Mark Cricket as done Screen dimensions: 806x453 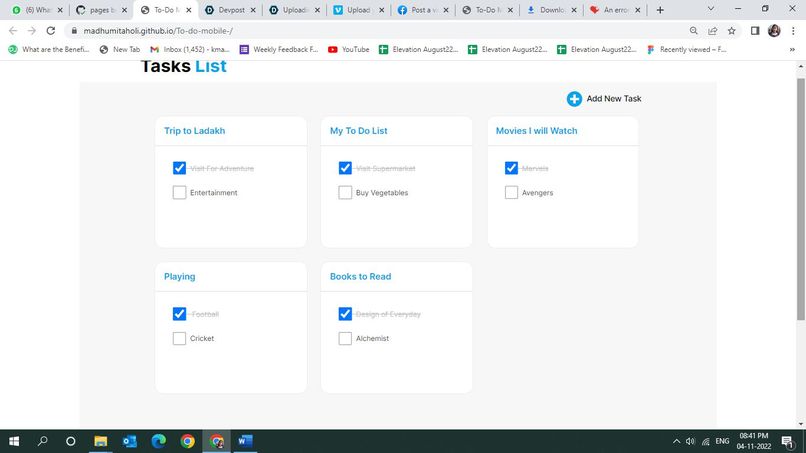(x=179, y=338)
